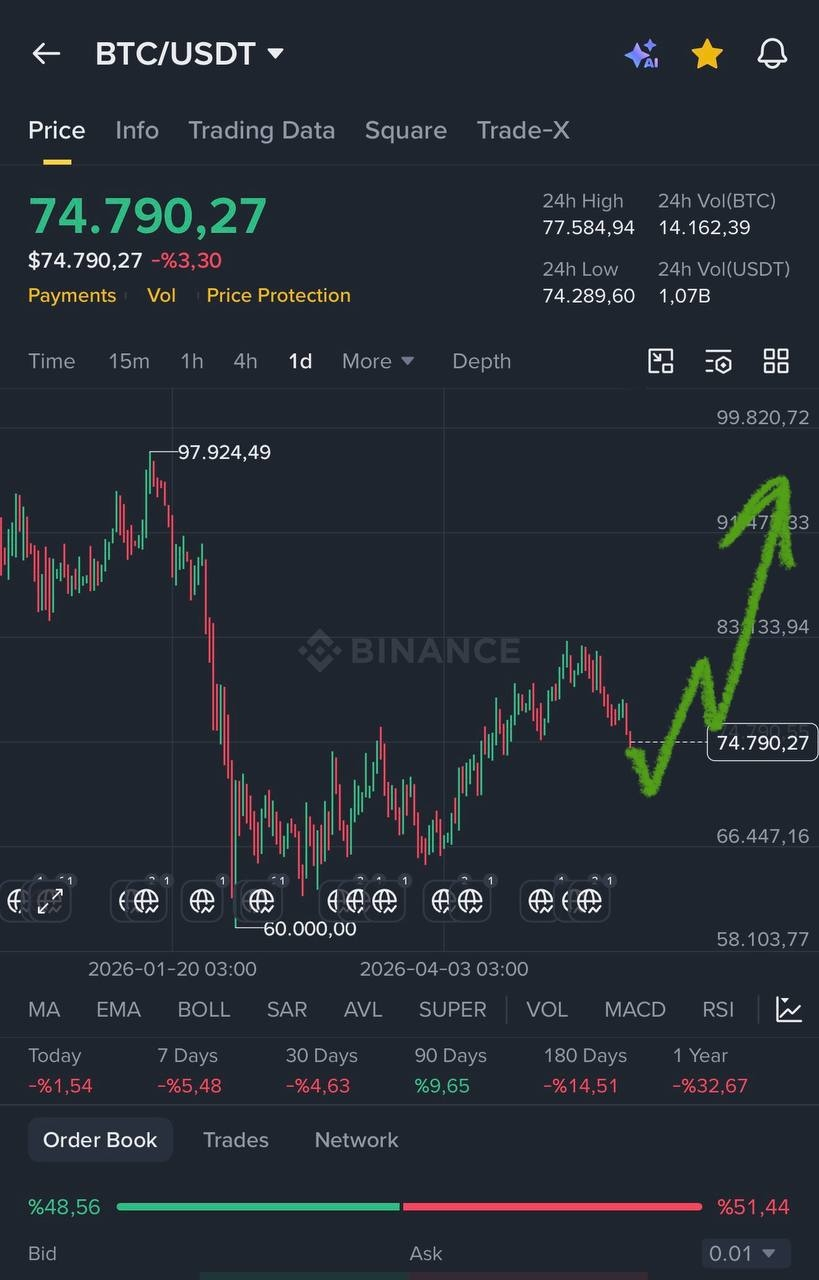Expand the More timeframes dropdown
Image resolution: width=819 pixels, height=1280 pixels.
(x=378, y=361)
